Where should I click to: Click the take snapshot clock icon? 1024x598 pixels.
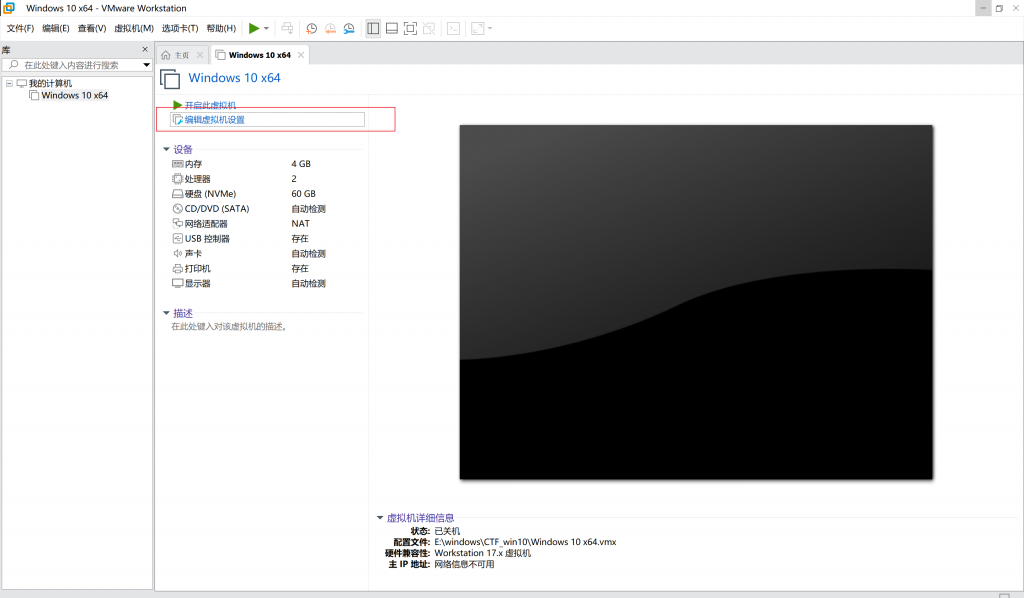311,28
